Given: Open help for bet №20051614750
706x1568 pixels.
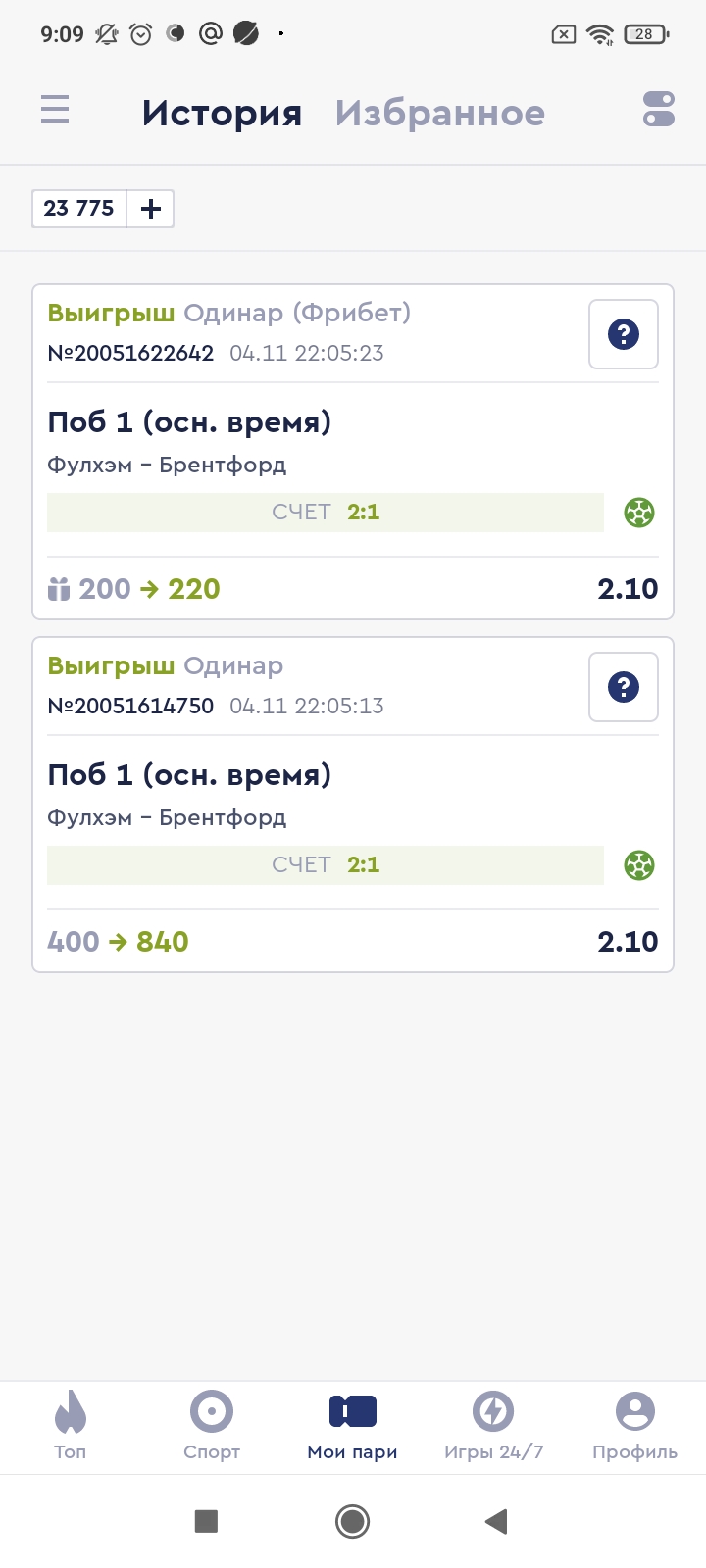Looking at the screenshot, I should pos(624,687).
